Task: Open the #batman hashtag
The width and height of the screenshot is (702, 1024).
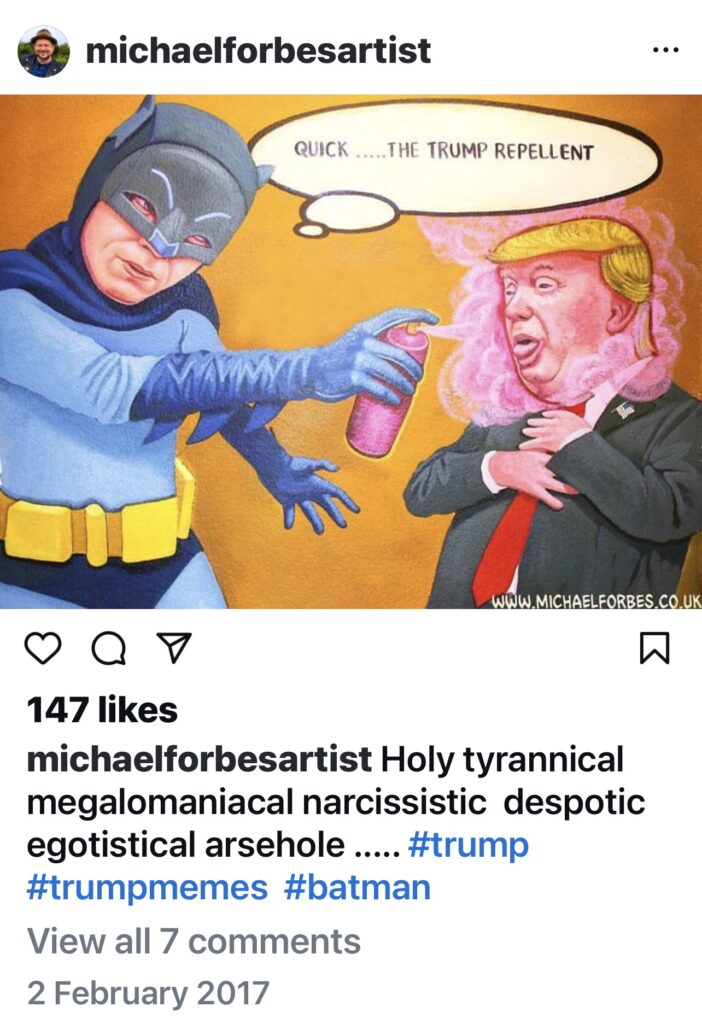Action: [357, 888]
